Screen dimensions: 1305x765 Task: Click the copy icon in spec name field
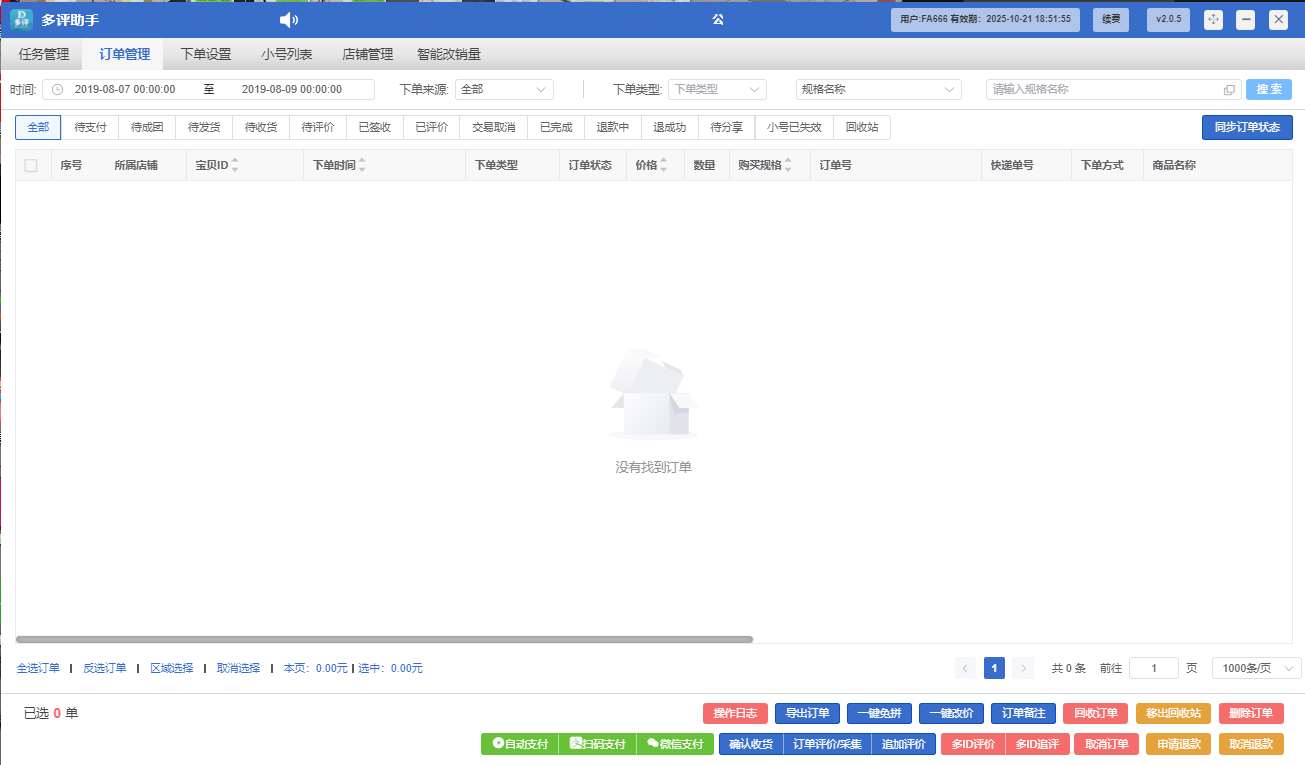pyautogui.click(x=1229, y=90)
